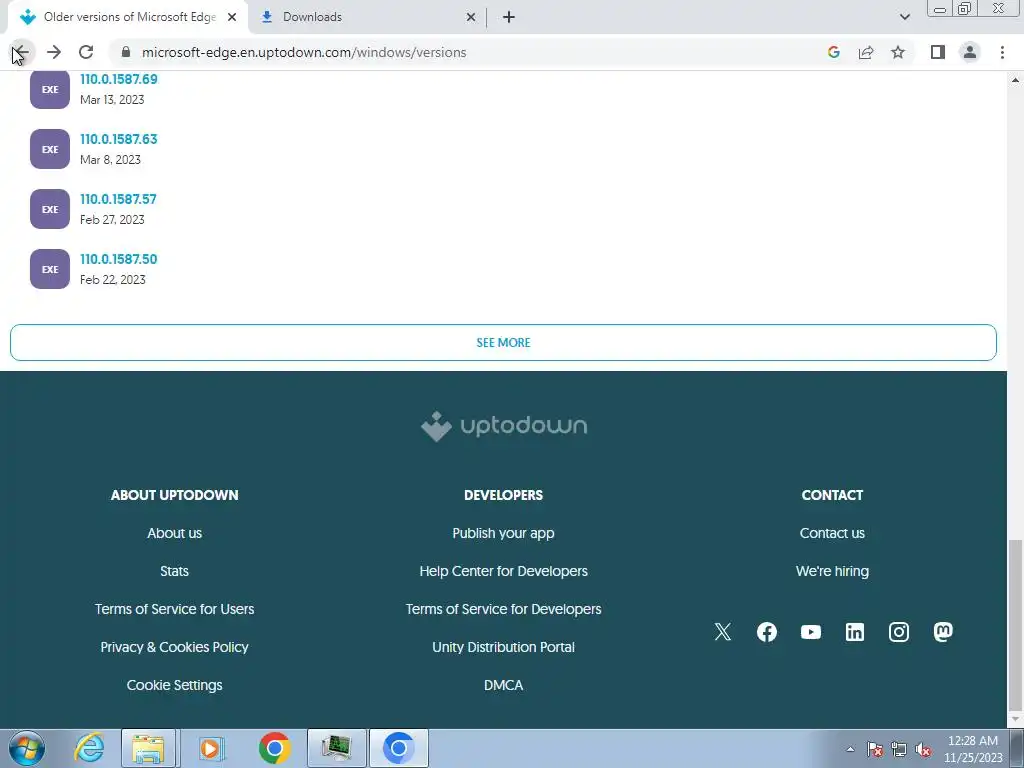
Task: Click the EXE icon for version 110.0.1587.63
Action: [x=50, y=149]
